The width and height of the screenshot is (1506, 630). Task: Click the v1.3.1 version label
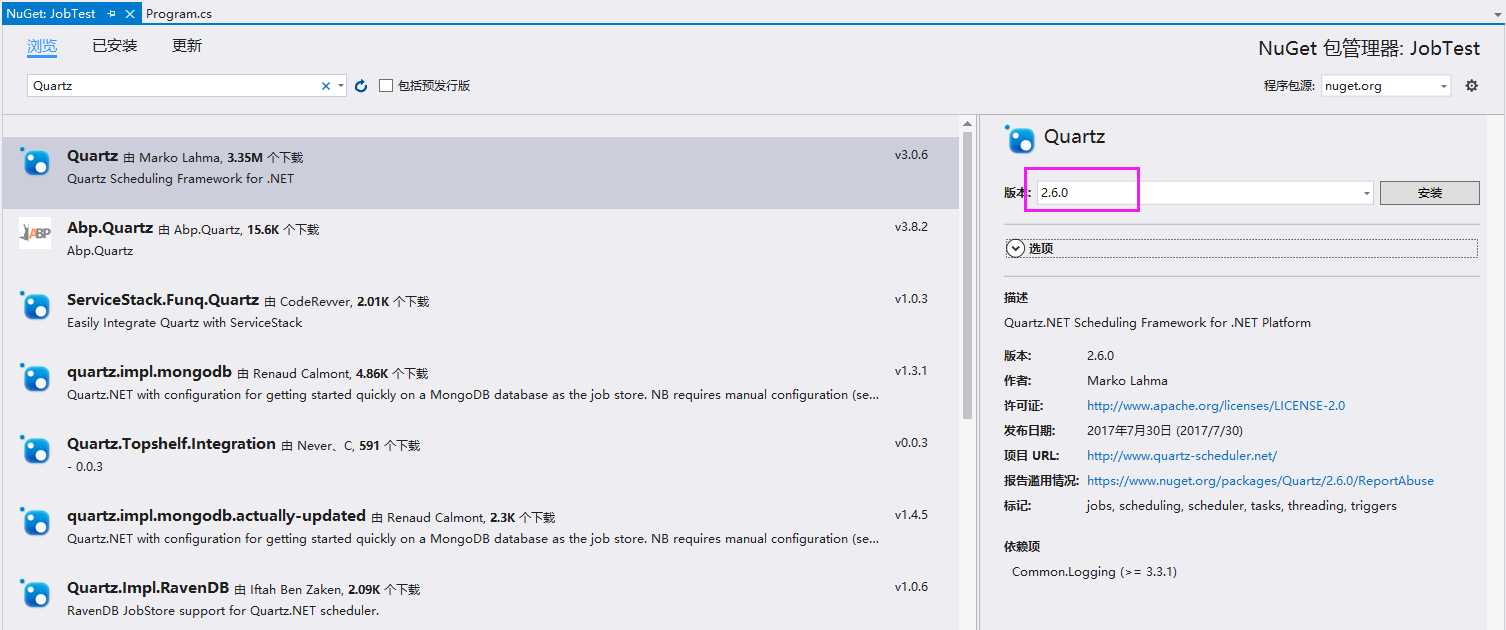pos(911,371)
